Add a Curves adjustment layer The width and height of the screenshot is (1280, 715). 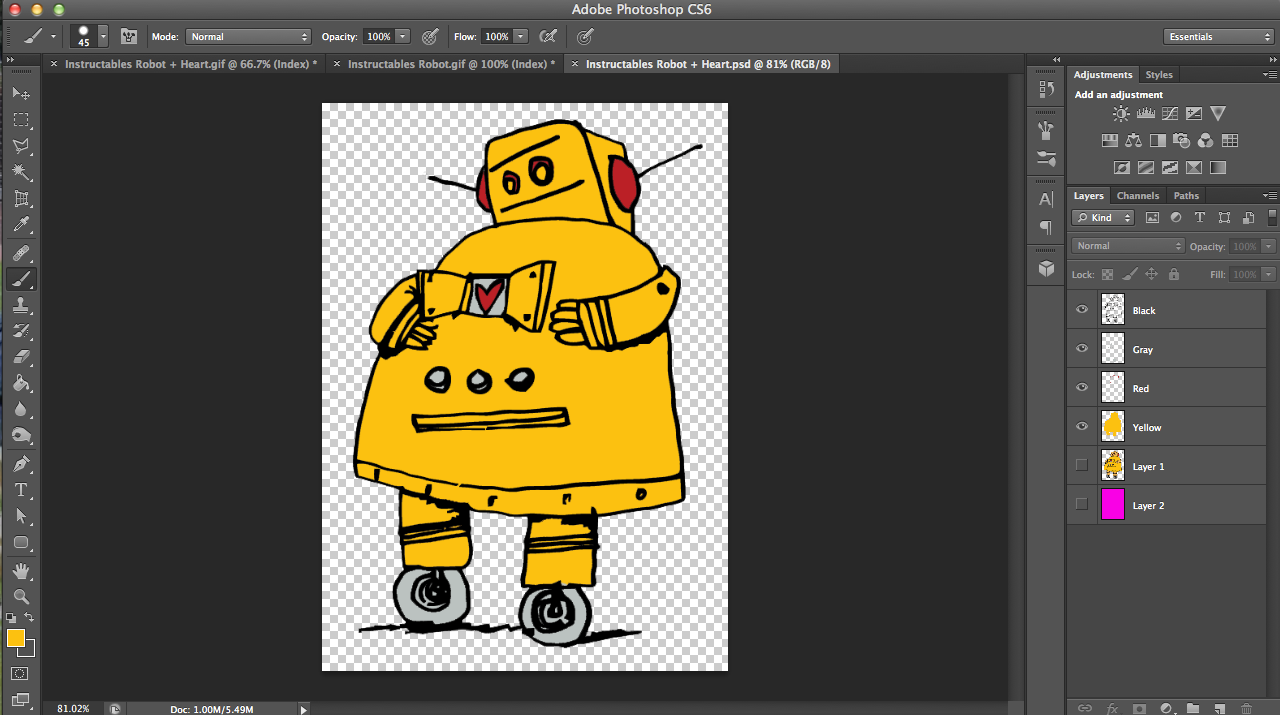pyautogui.click(x=1169, y=113)
